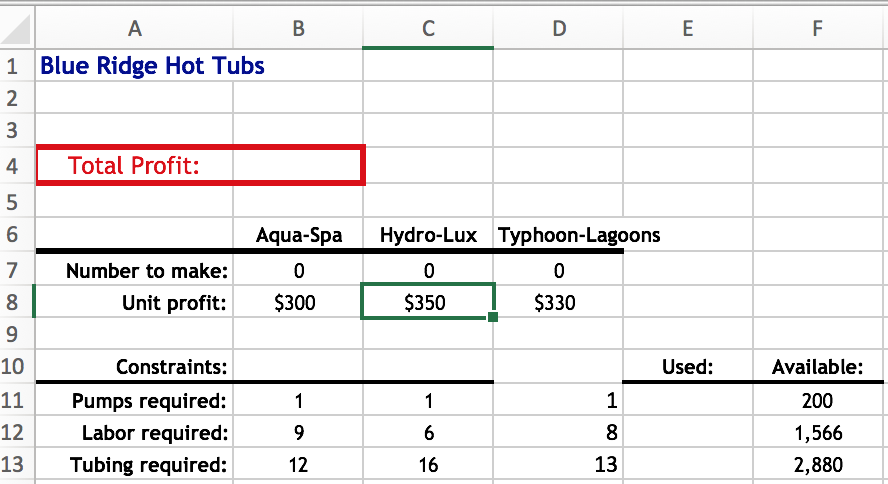Screen dimensions: 888x484
Task: Select the tubing value 16 cell
Action: click(428, 465)
